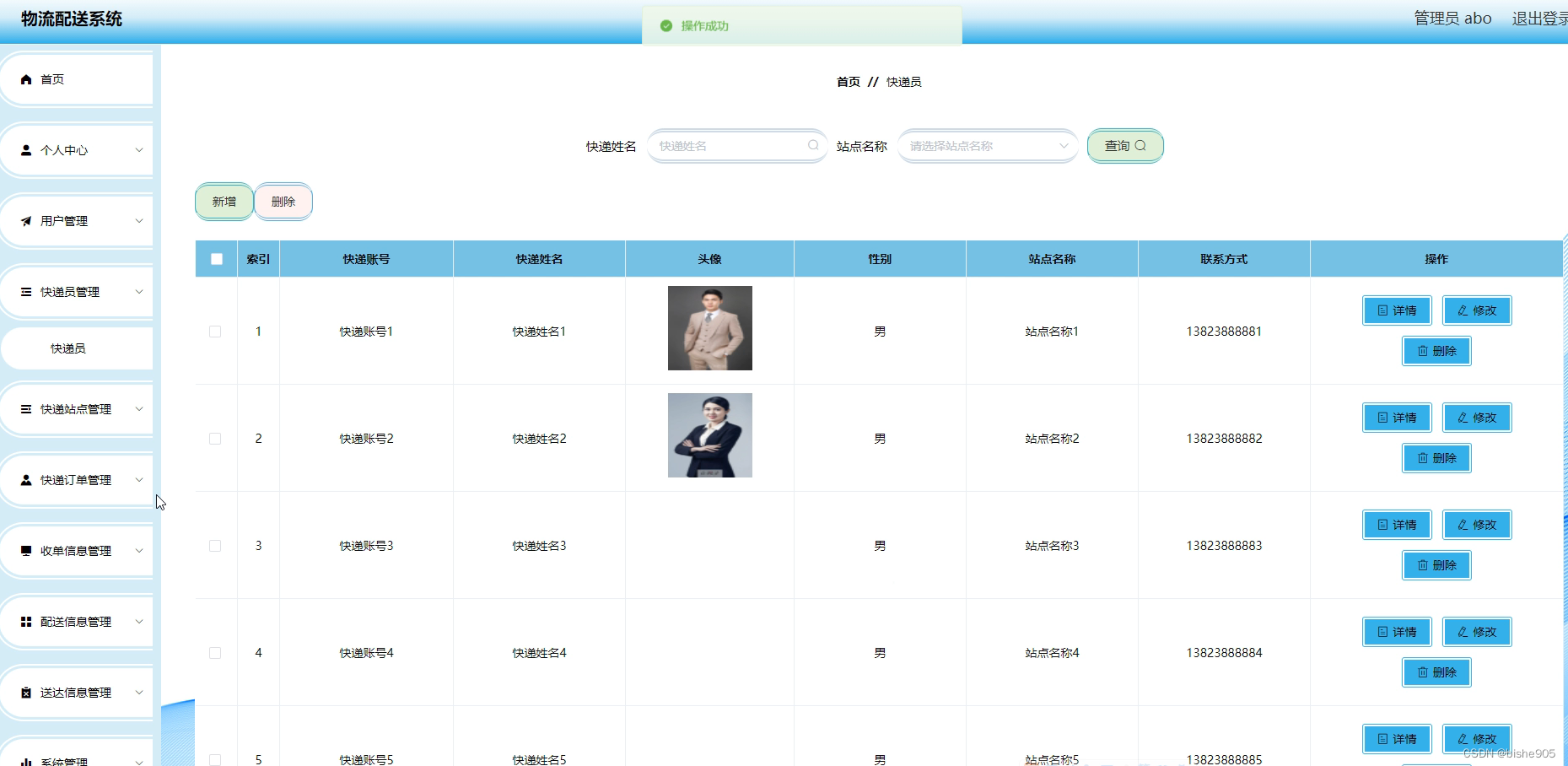Click the magnifier icon inside 查询 button
Image resolution: width=1568 pixels, height=766 pixels.
point(1140,145)
